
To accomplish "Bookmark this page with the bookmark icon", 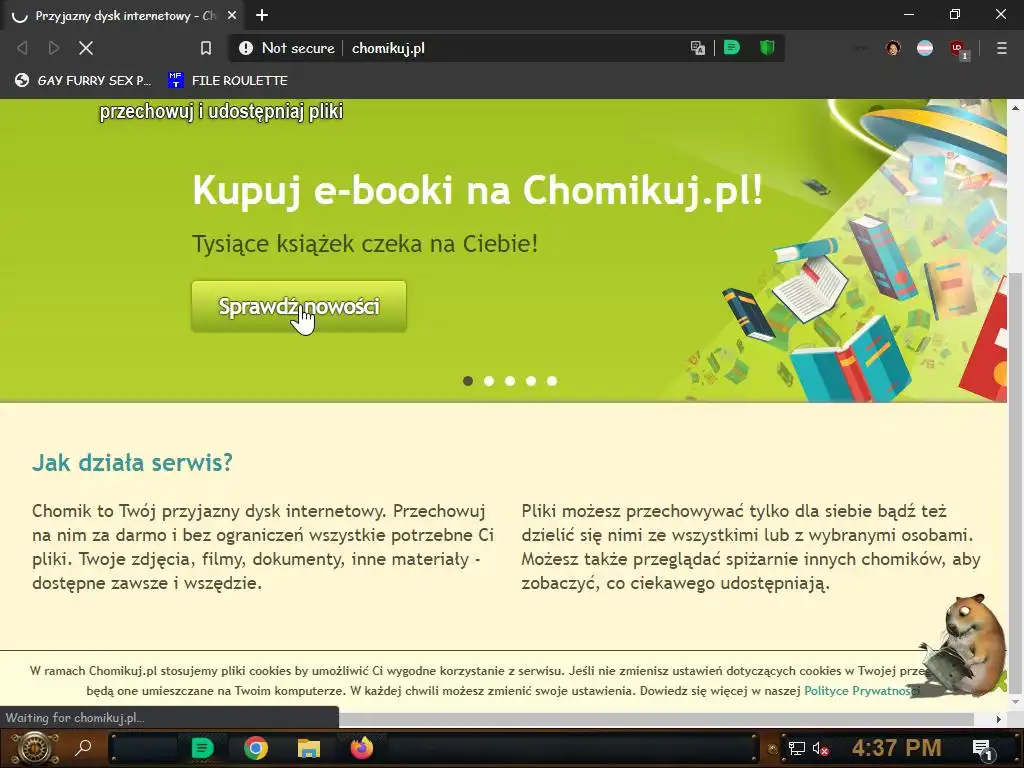I will point(206,48).
